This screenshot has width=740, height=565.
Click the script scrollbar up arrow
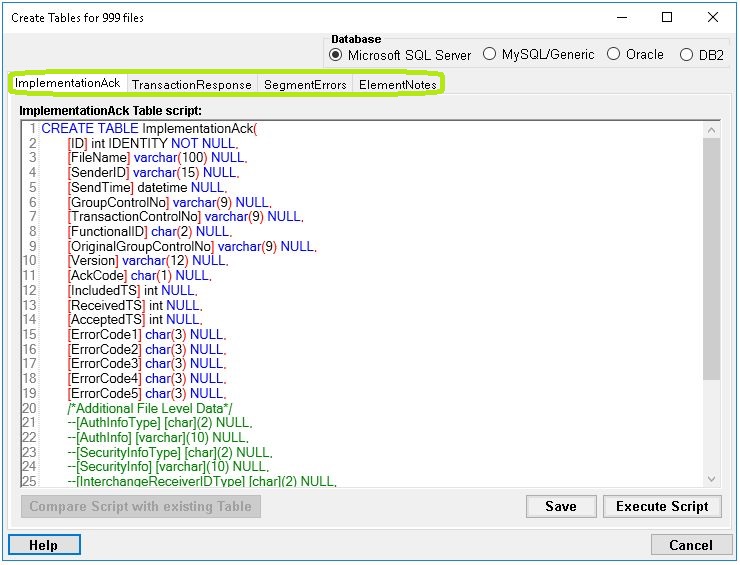[711, 130]
